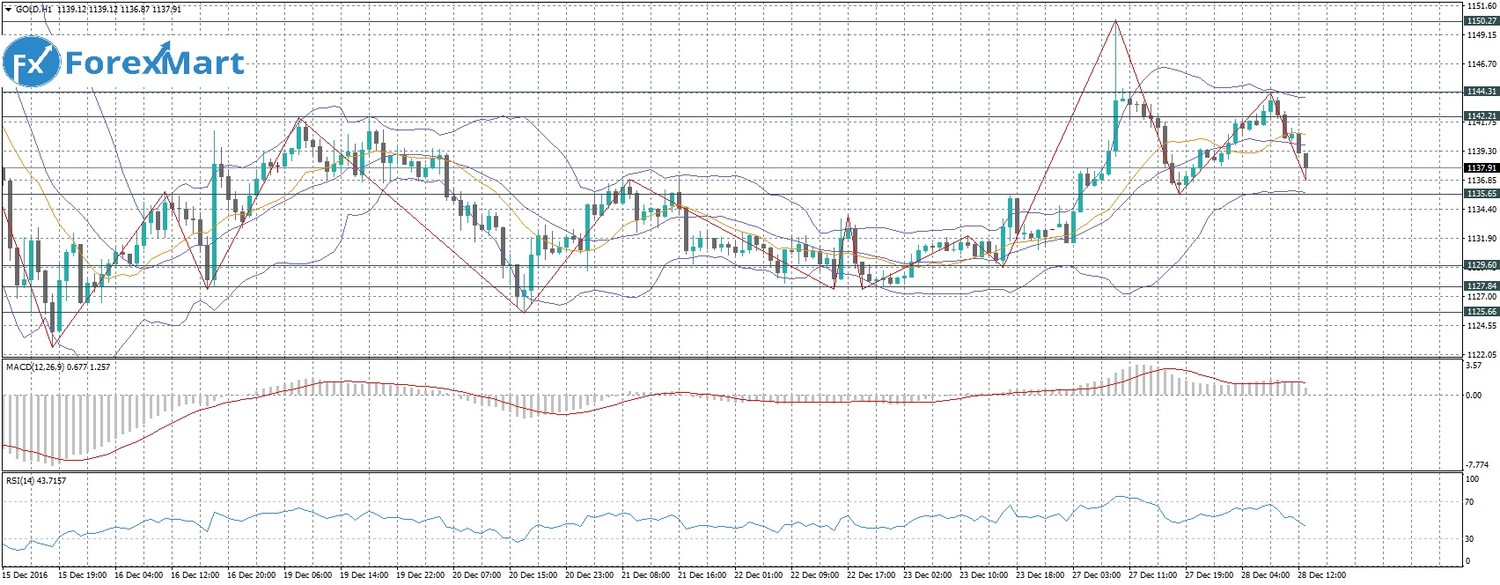Select the 1144.31 resistance level label

pos(1480,91)
